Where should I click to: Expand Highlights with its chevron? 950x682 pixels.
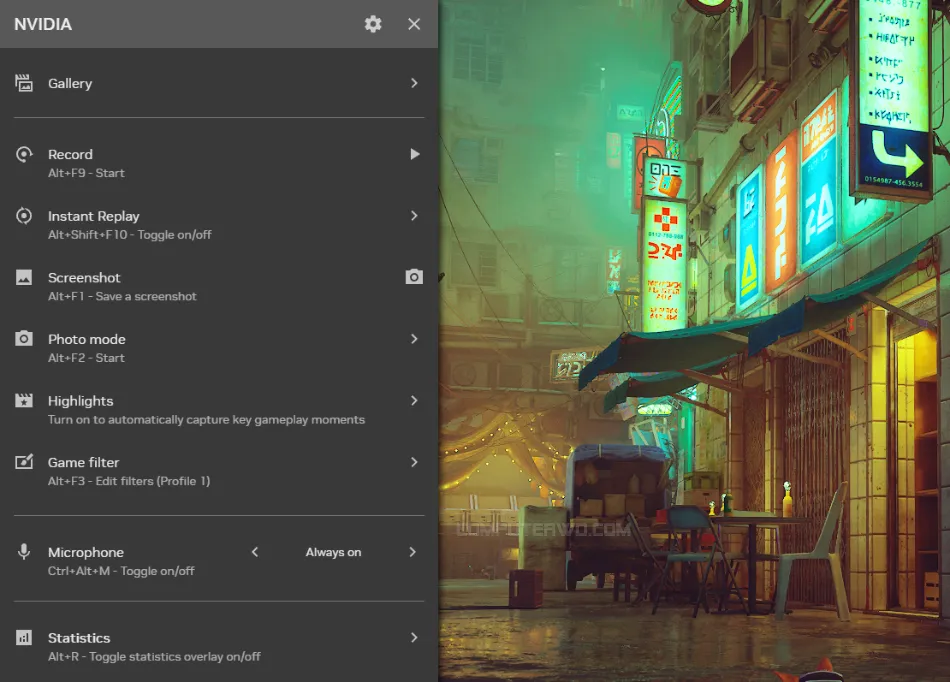tap(414, 400)
